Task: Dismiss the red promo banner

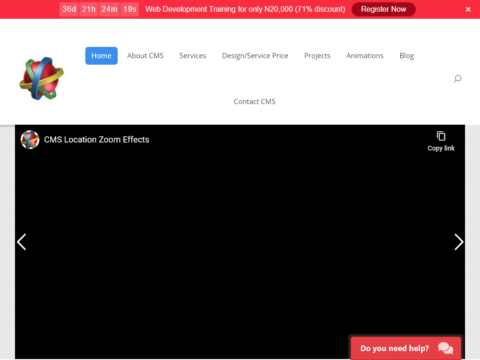Action: click(x=468, y=9)
